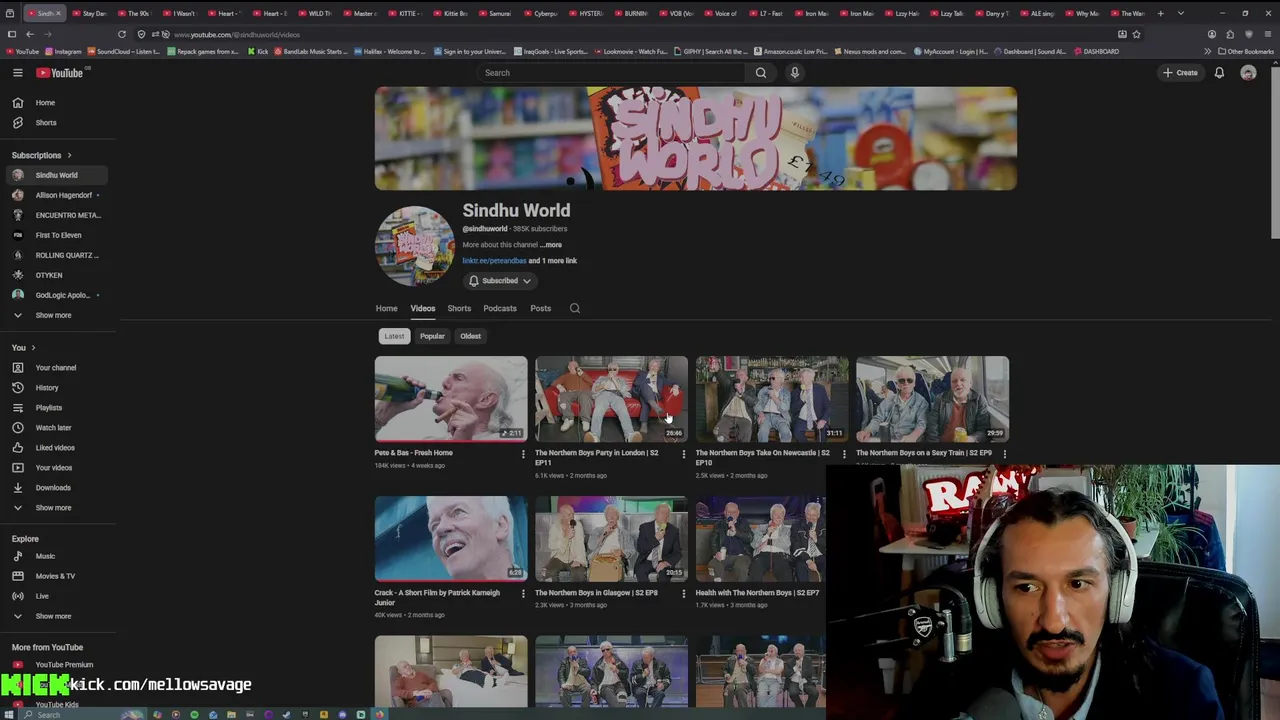This screenshot has width=1280, height=720.
Task: Expand channel description with more link
Action: 553,245
